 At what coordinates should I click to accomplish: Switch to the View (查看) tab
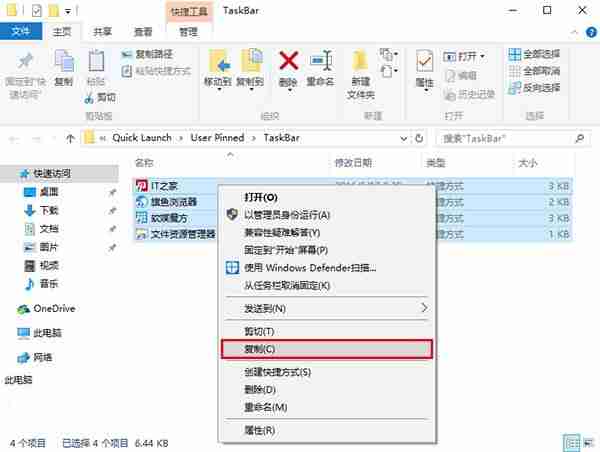[143, 31]
